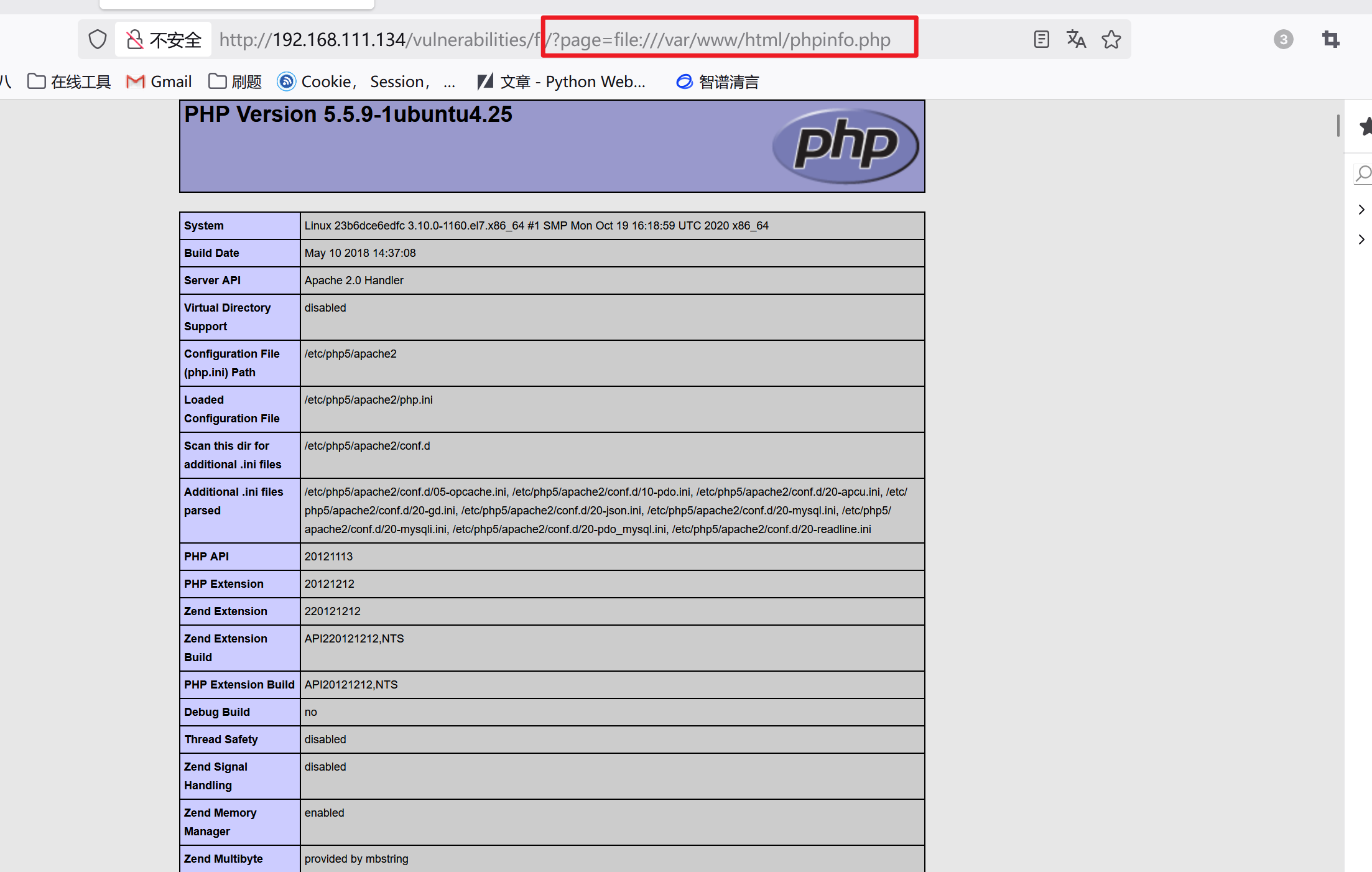Open the Cookie, Session bookmark
Viewport: 1372px width, 872px height.
[x=366, y=82]
